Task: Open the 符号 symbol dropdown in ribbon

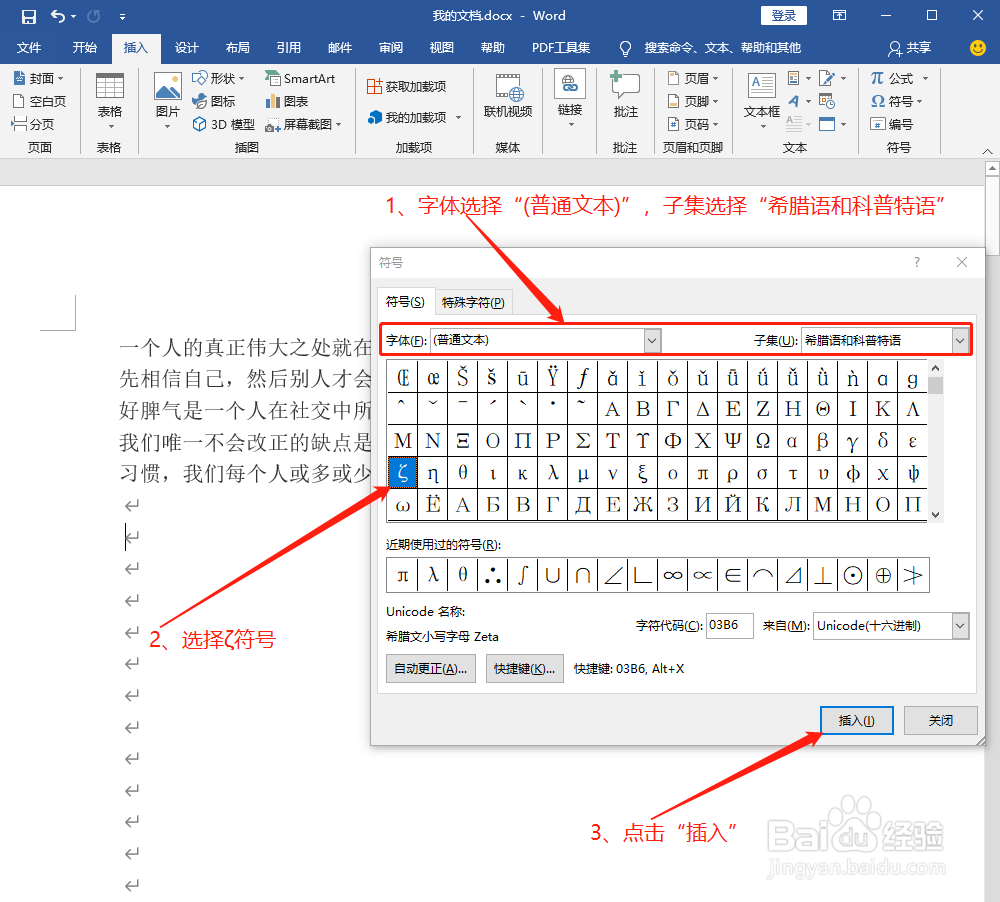Action: pos(897,101)
